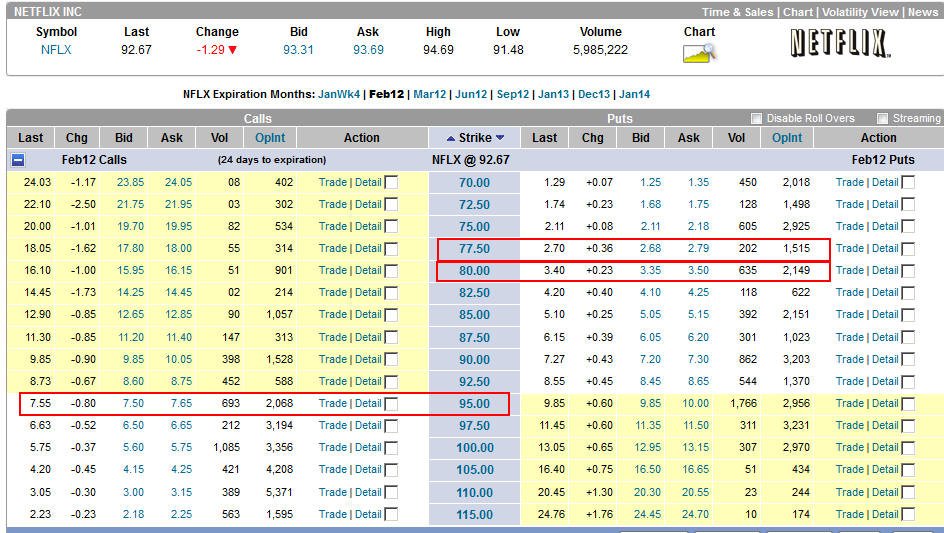
Task: Switch to Jan13 expiration
Action: tap(553, 94)
